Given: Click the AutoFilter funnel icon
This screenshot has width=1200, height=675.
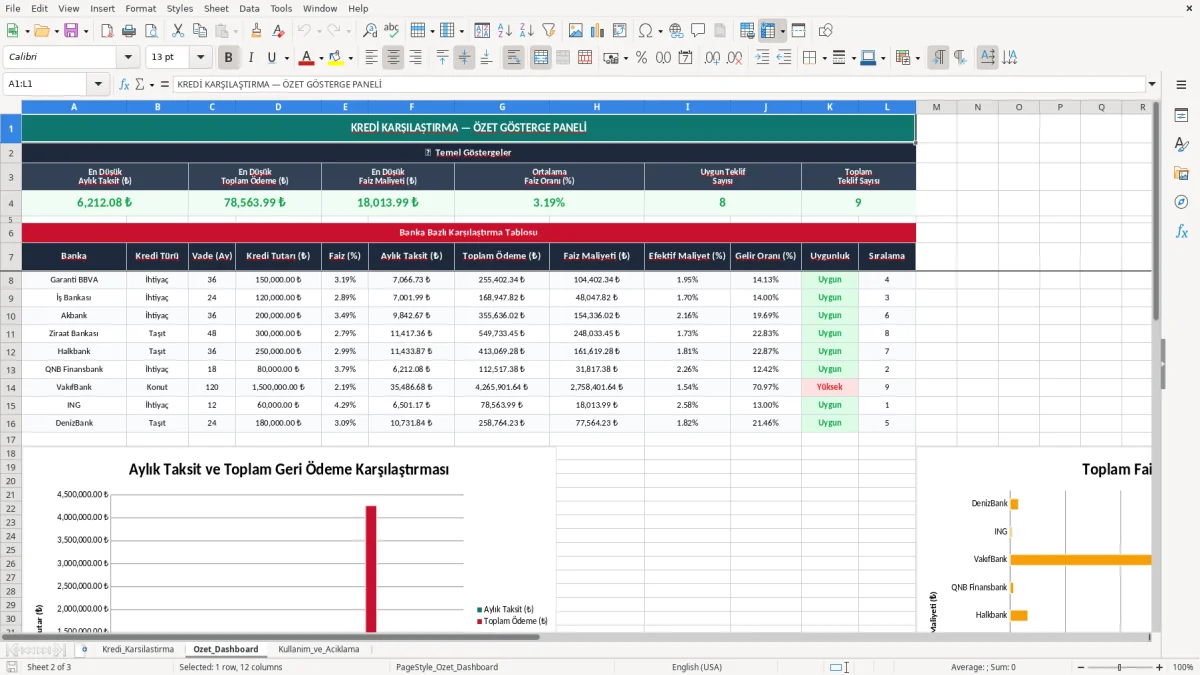Looking at the screenshot, I should [x=548, y=31].
